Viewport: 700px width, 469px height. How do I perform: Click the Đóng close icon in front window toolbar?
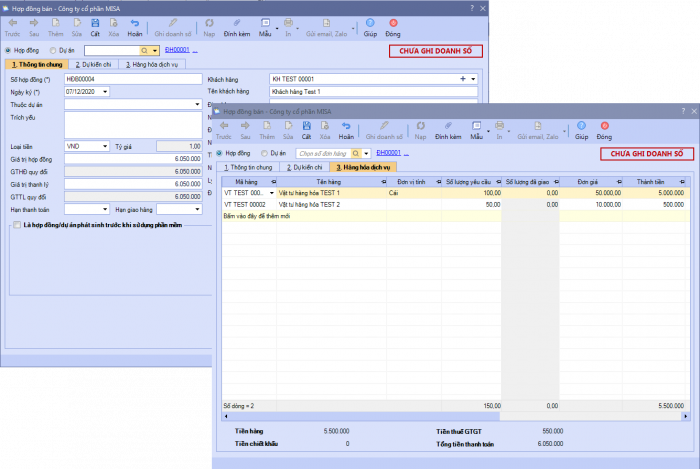point(604,127)
